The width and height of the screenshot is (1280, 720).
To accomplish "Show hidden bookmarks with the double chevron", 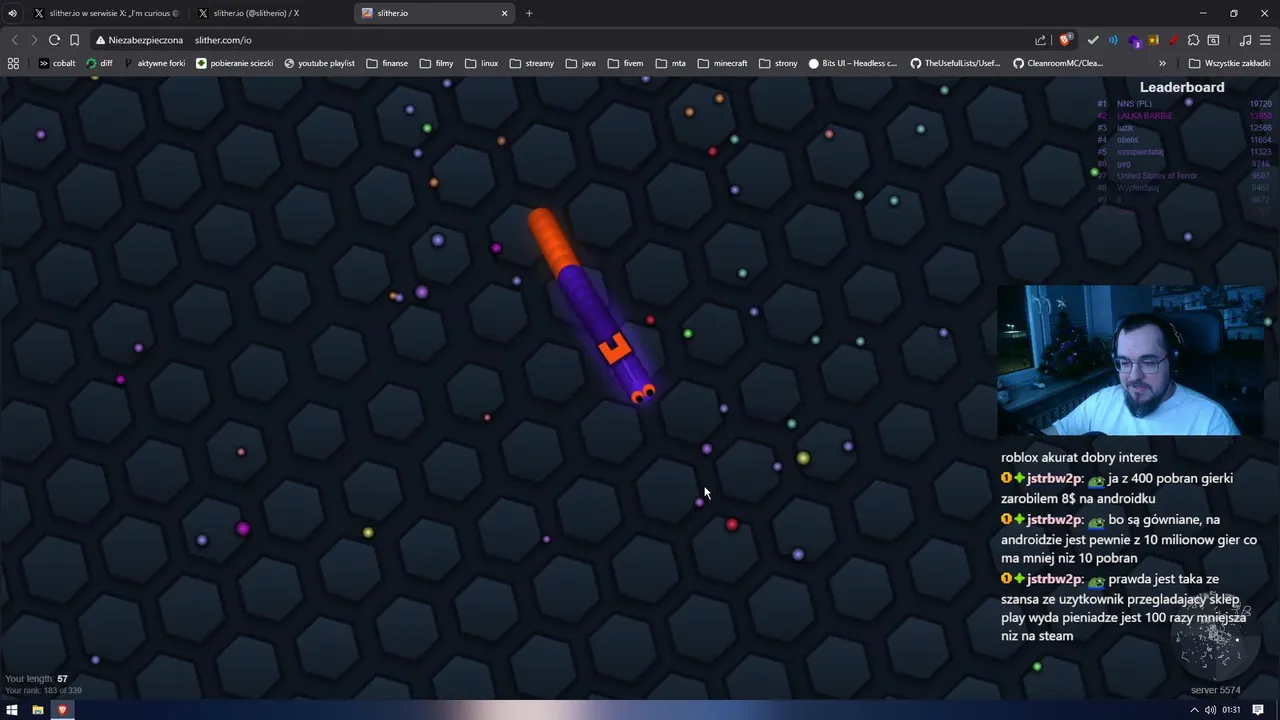I will coord(1162,63).
